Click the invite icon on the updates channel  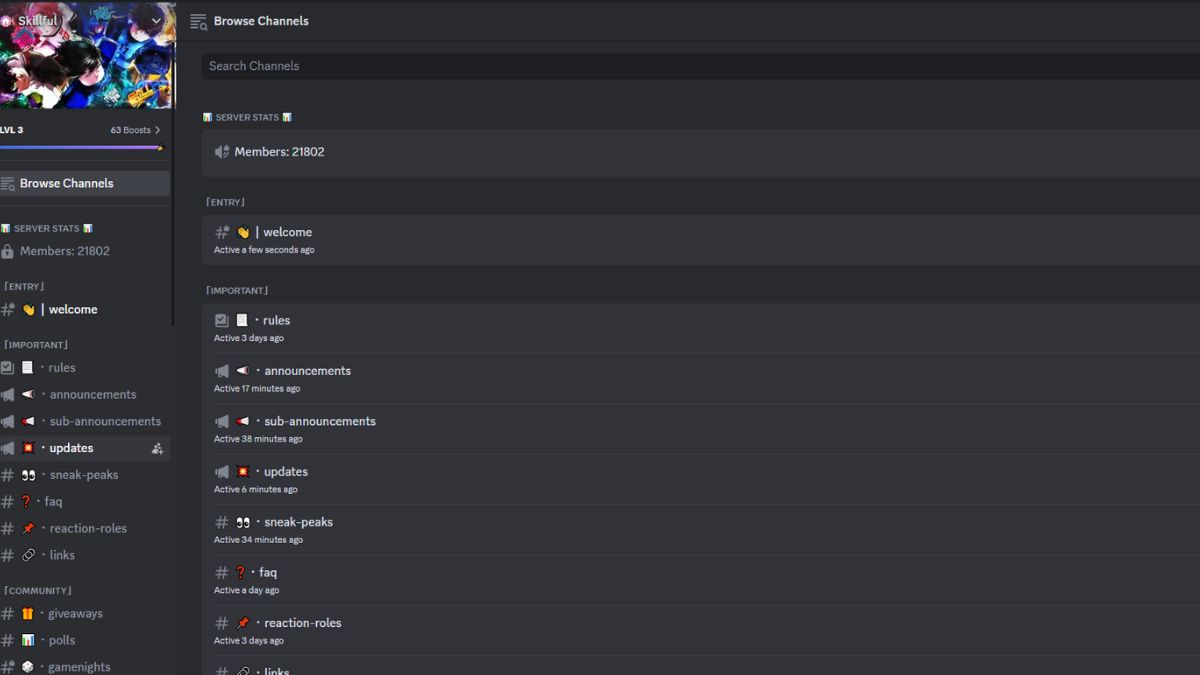(157, 449)
